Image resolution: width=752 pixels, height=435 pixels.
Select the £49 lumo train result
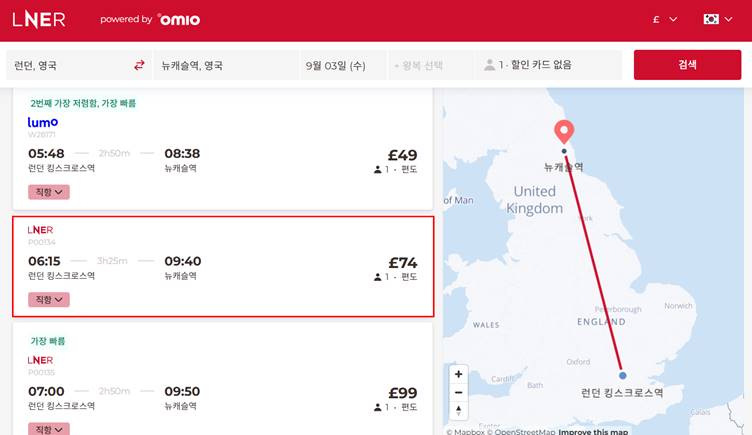223,150
